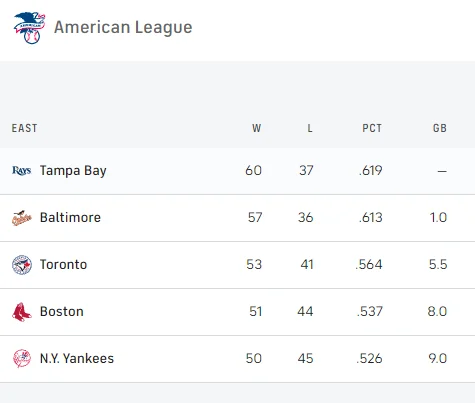The image size is (475, 403).
Task: Click the Boston Red Sox logo
Action: 22,312
